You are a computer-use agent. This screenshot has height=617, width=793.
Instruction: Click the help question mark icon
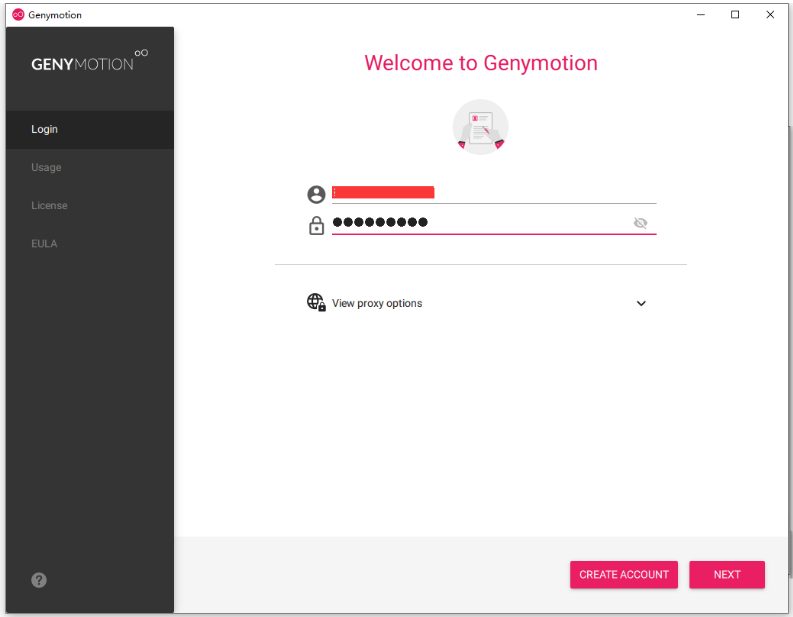pyautogui.click(x=39, y=580)
